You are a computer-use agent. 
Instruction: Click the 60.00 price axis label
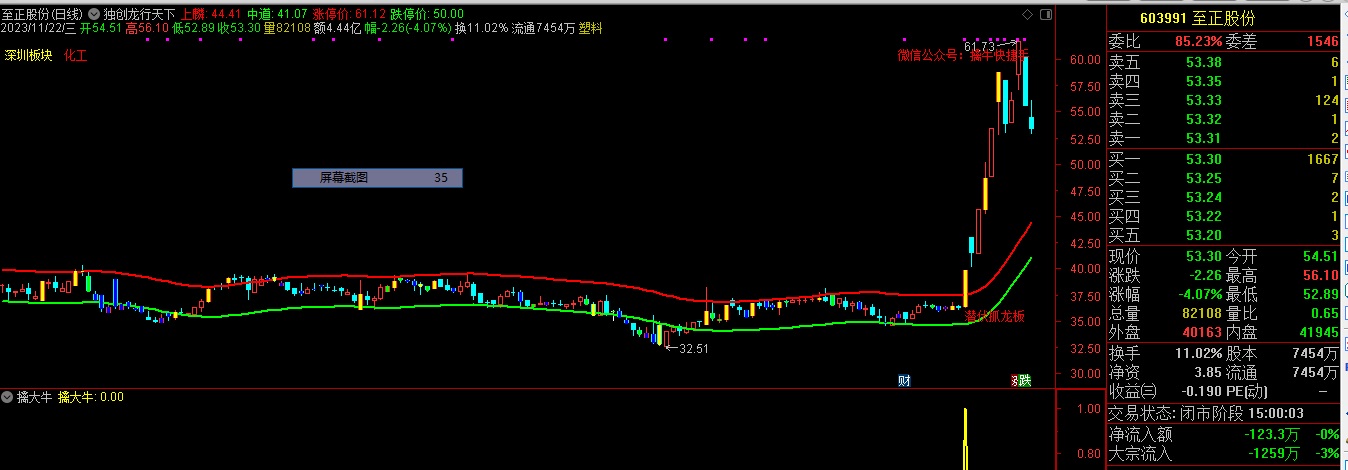click(x=1085, y=59)
